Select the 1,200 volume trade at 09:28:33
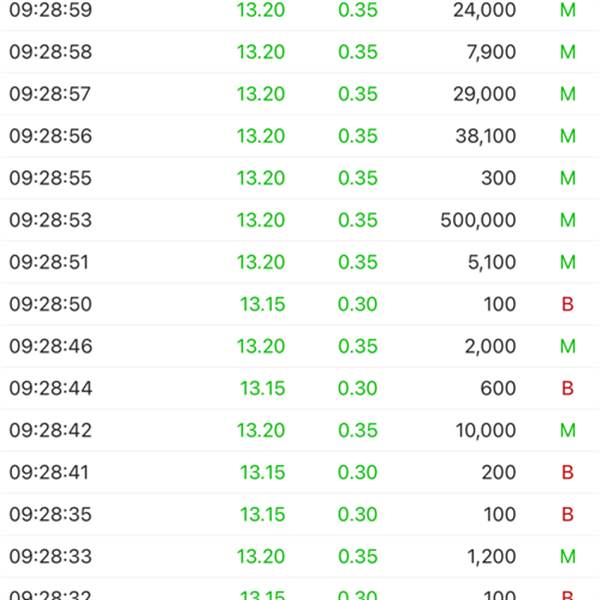Screen dimensions: 600x600 tap(300, 556)
